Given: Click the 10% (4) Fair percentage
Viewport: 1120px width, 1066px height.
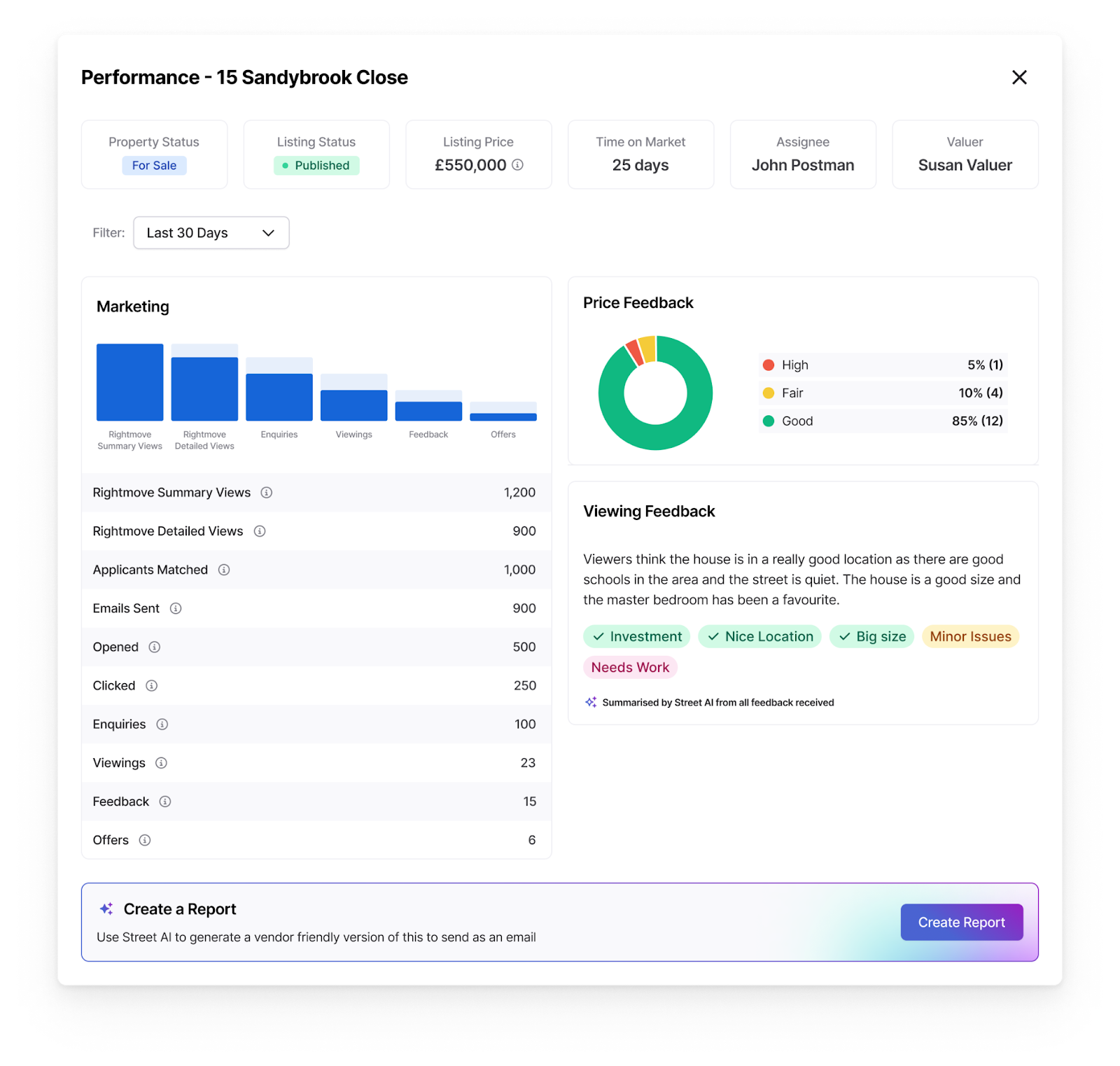Looking at the screenshot, I should click(x=981, y=393).
